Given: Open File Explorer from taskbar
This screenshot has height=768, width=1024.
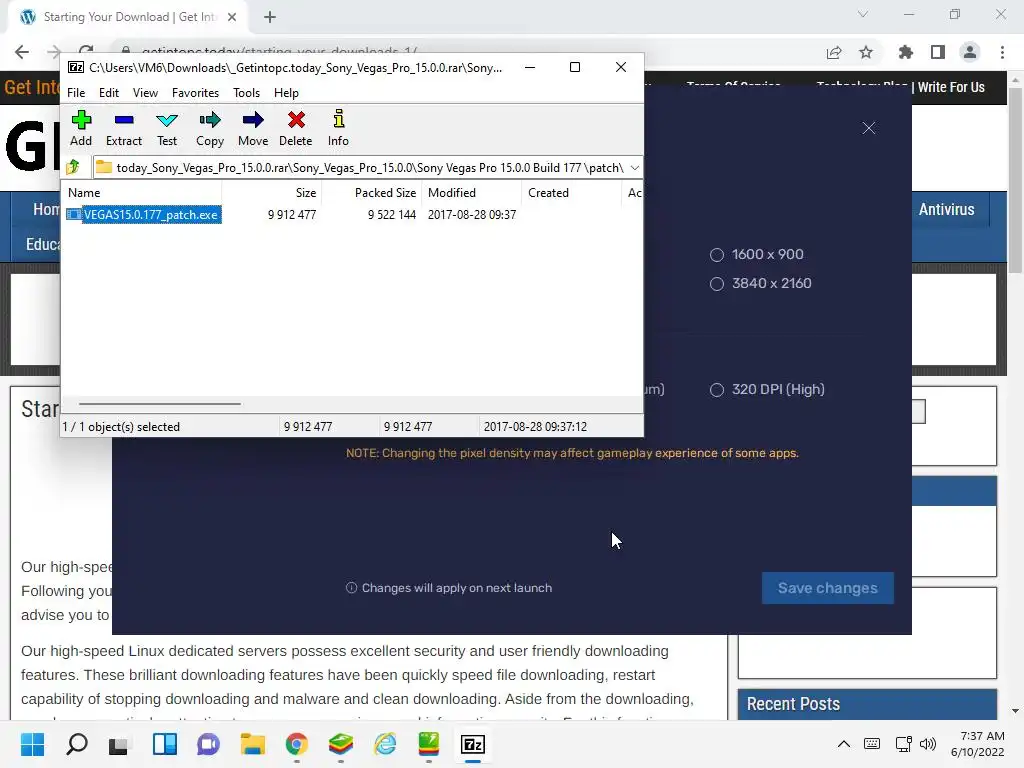Looking at the screenshot, I should tap(253, 744).
